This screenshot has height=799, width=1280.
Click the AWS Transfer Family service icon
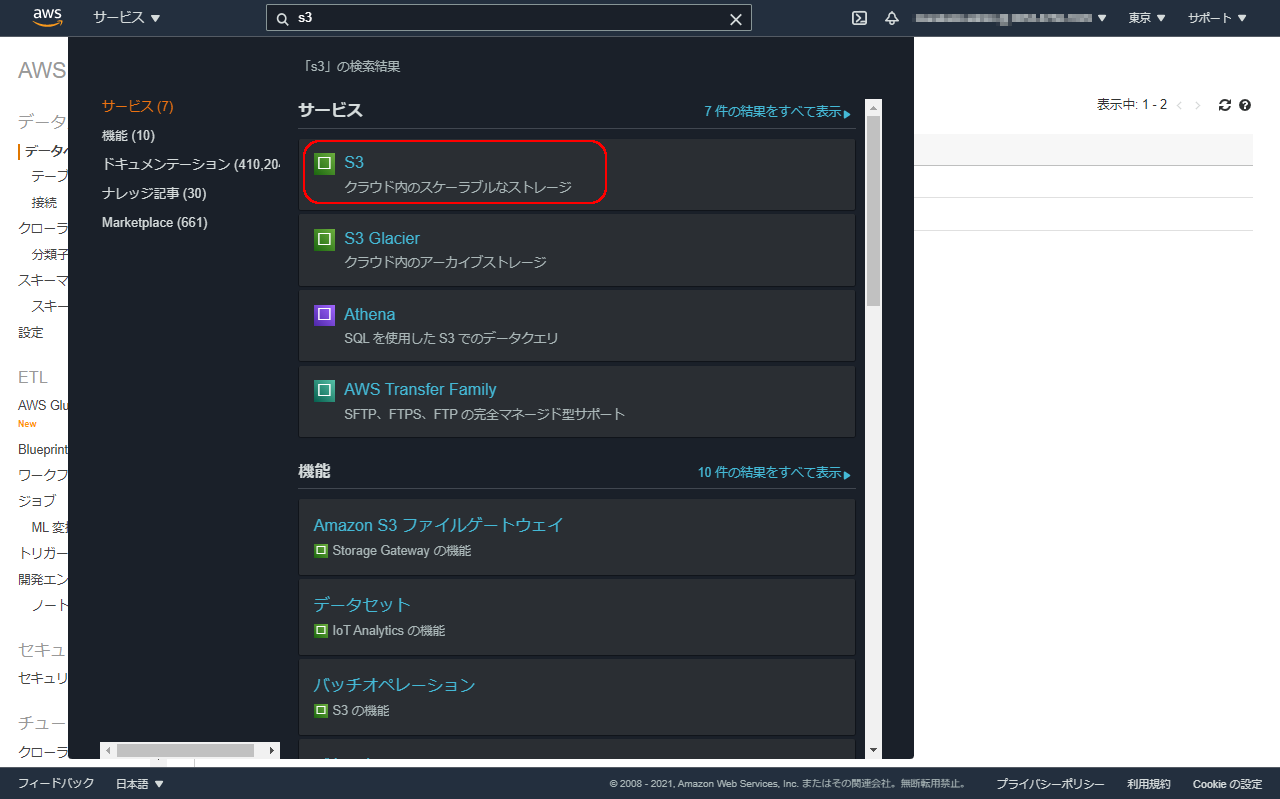pos(322,388)
